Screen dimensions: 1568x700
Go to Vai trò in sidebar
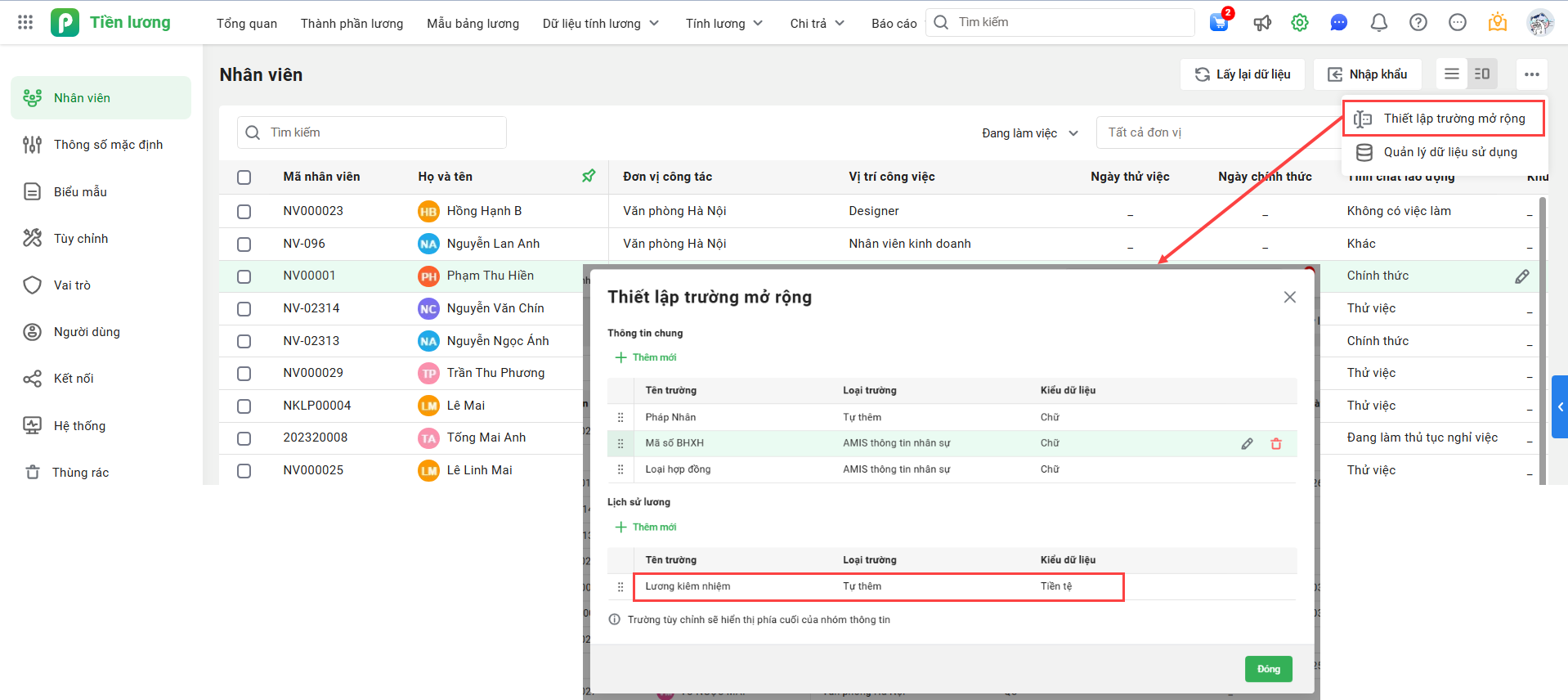(101, 285)
